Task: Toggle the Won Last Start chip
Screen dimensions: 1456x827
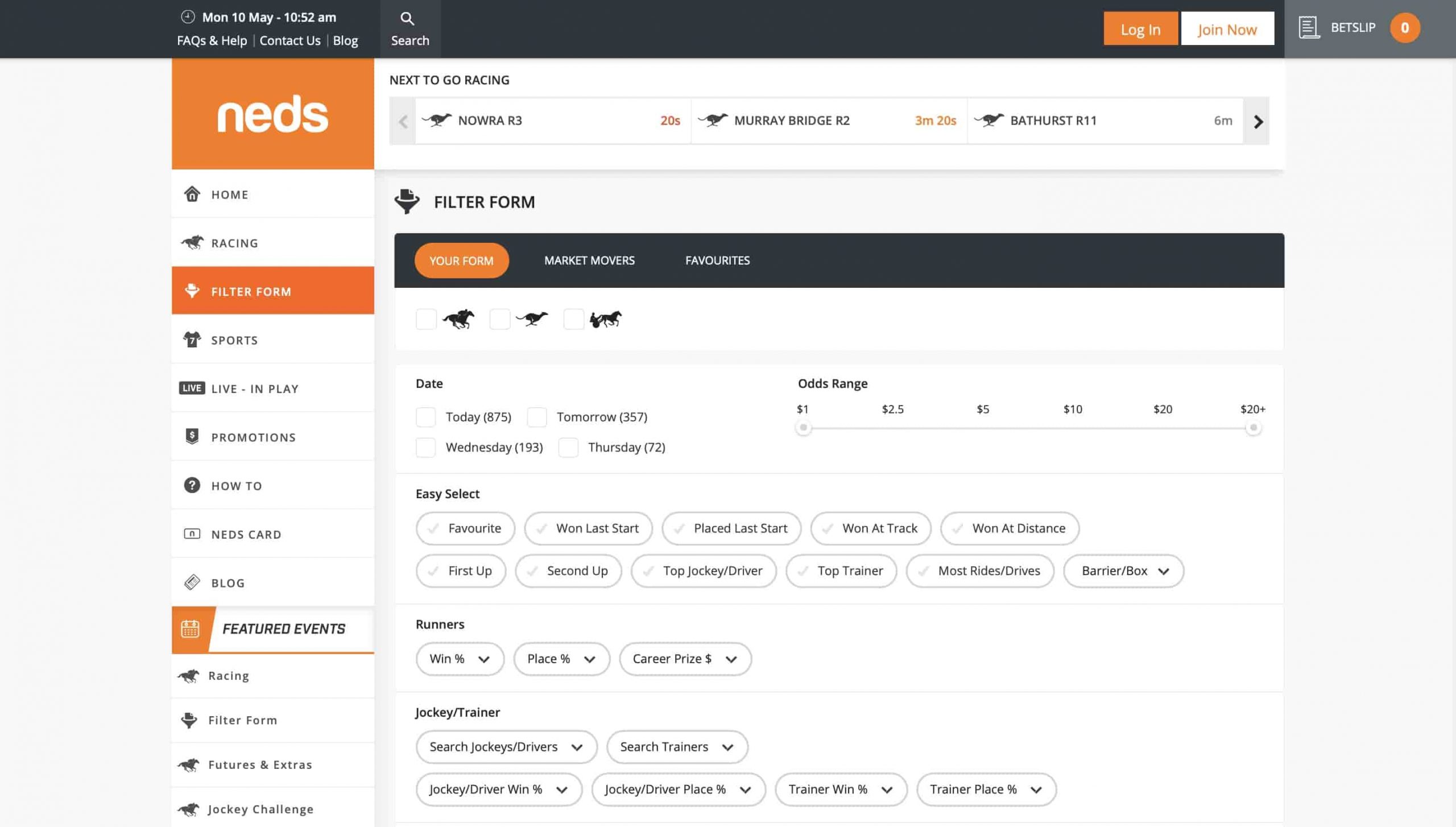Action: (588, 528)
